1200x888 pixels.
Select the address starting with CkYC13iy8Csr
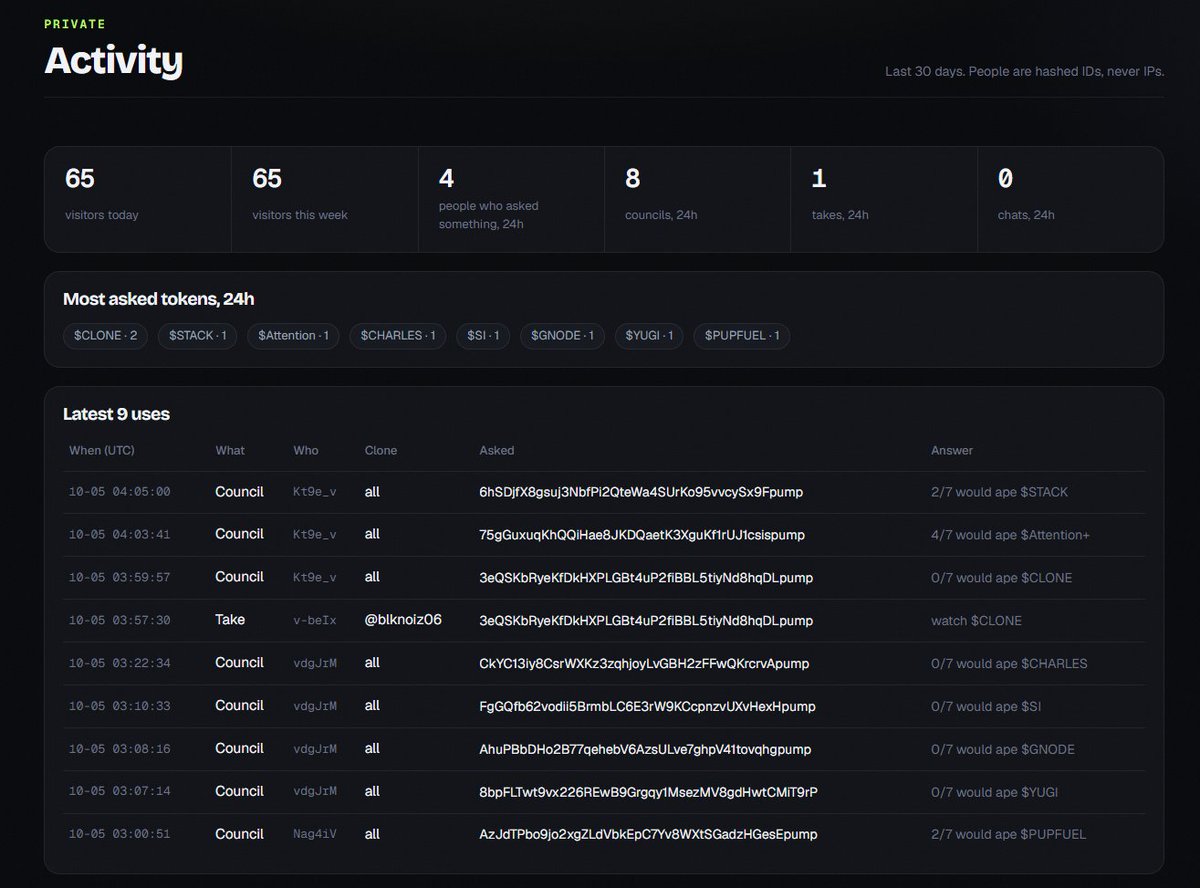click(645, 663)
